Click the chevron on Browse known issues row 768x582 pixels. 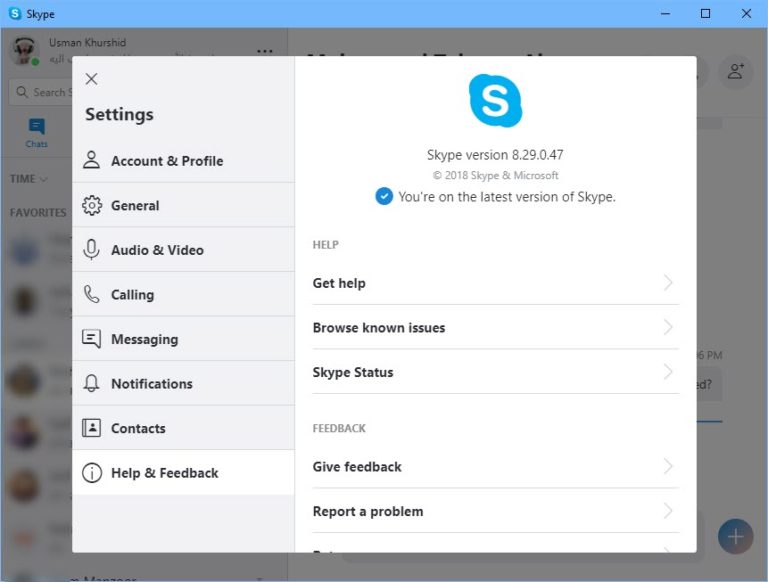pos(668,327)
